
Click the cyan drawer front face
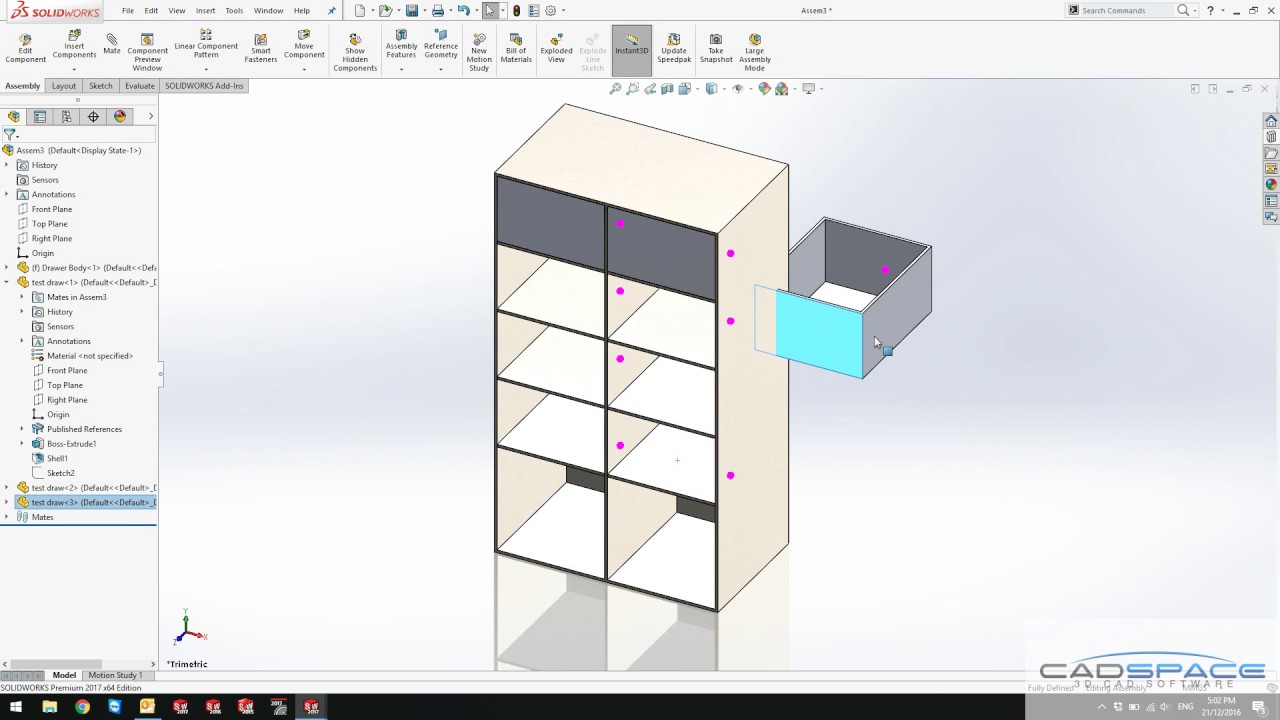pyautogui.click(x=818, y=333)
